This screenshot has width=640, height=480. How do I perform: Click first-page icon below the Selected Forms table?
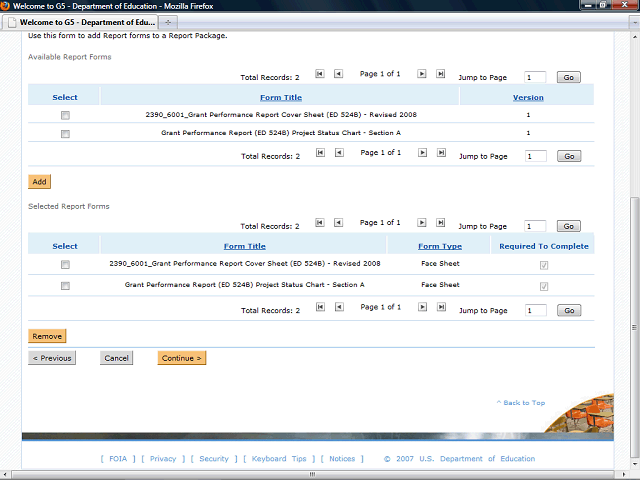320,307
